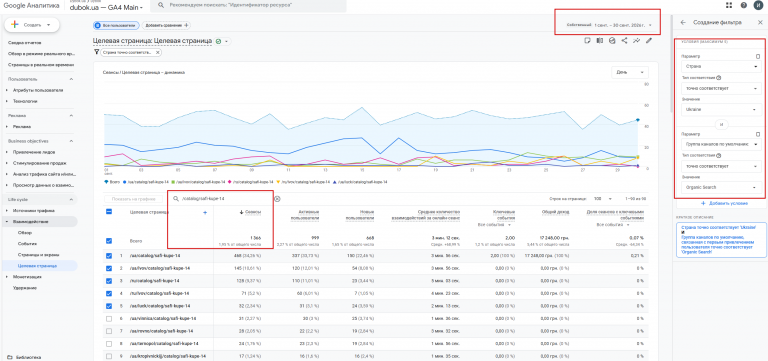Uncheck row /ru/lvov/catalog/safi-kupe-14
The image size is (768, 361).
pos(109,293)
